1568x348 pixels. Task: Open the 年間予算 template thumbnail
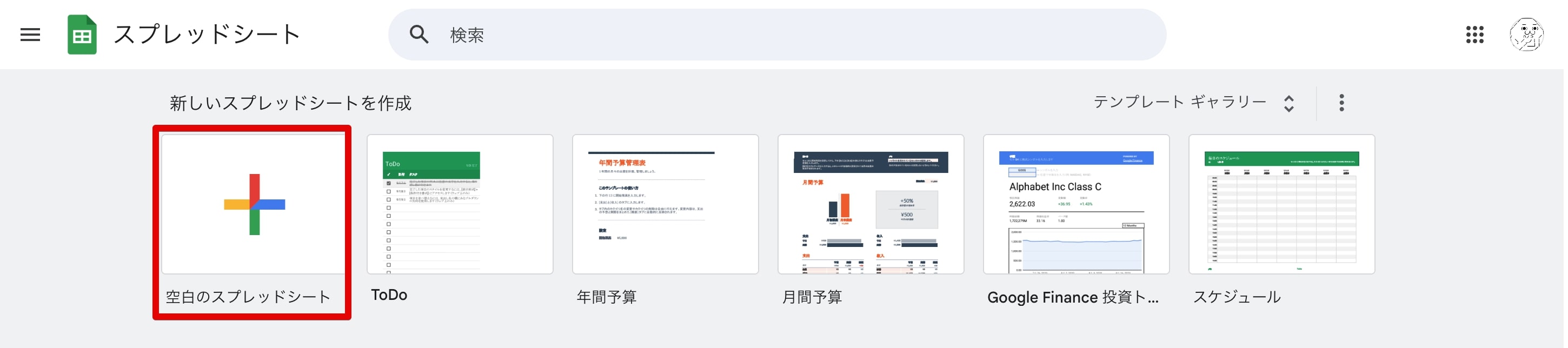667,204
